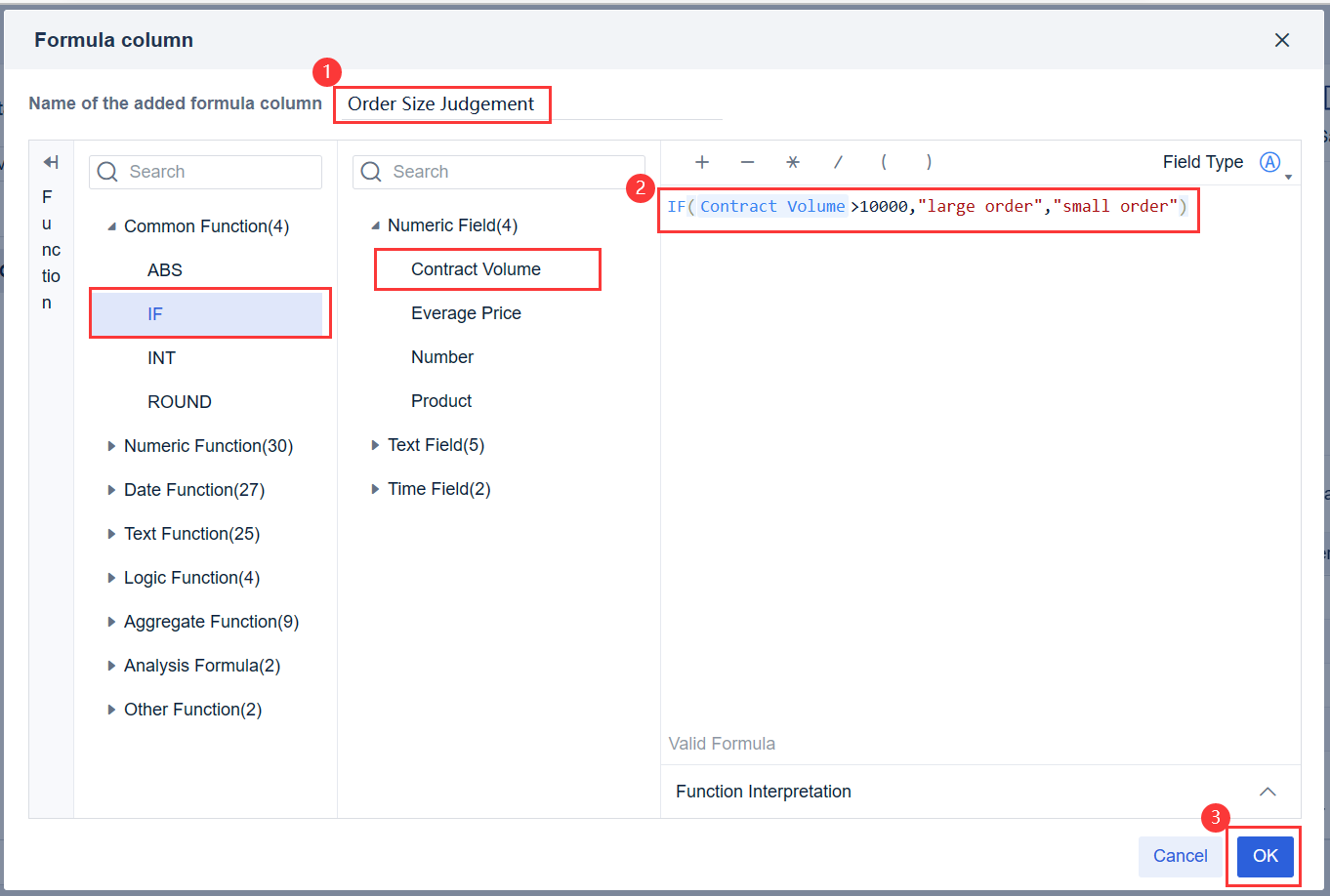
Task: Click the "large order" string in formula
Action: (x=980, y=206)
